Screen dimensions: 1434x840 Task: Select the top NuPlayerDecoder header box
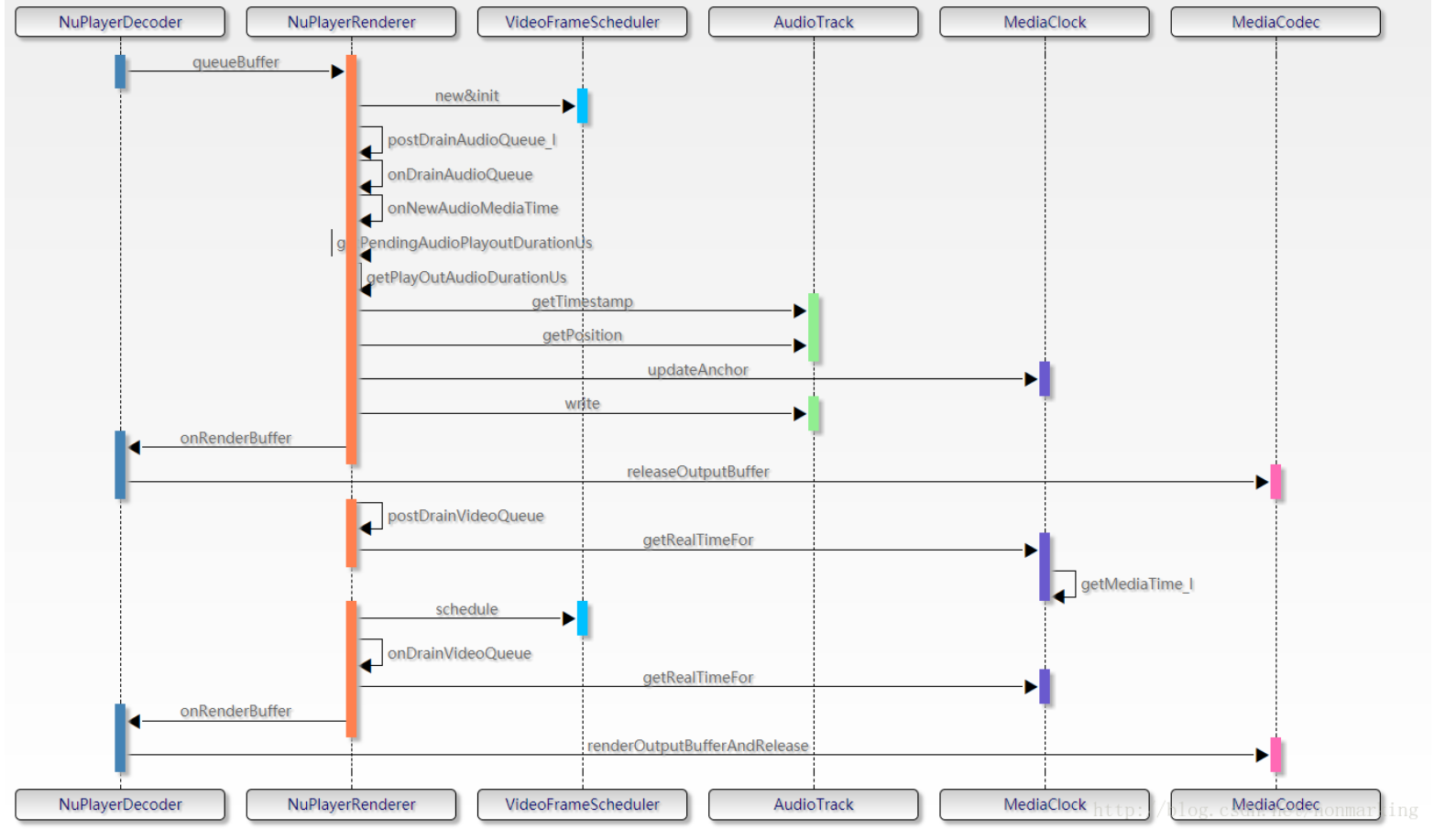pyautogui.click(x=120, y=21)
